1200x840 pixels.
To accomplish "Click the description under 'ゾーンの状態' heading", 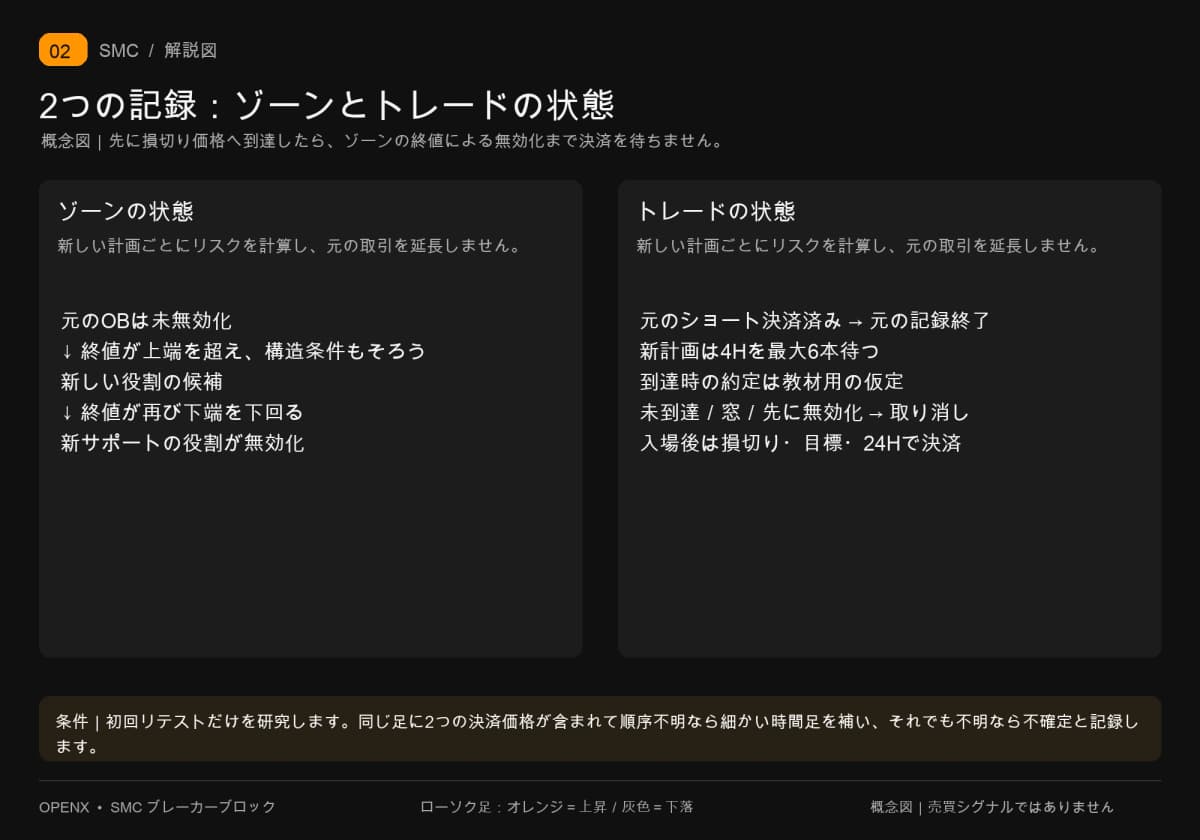I will [290, 245].
